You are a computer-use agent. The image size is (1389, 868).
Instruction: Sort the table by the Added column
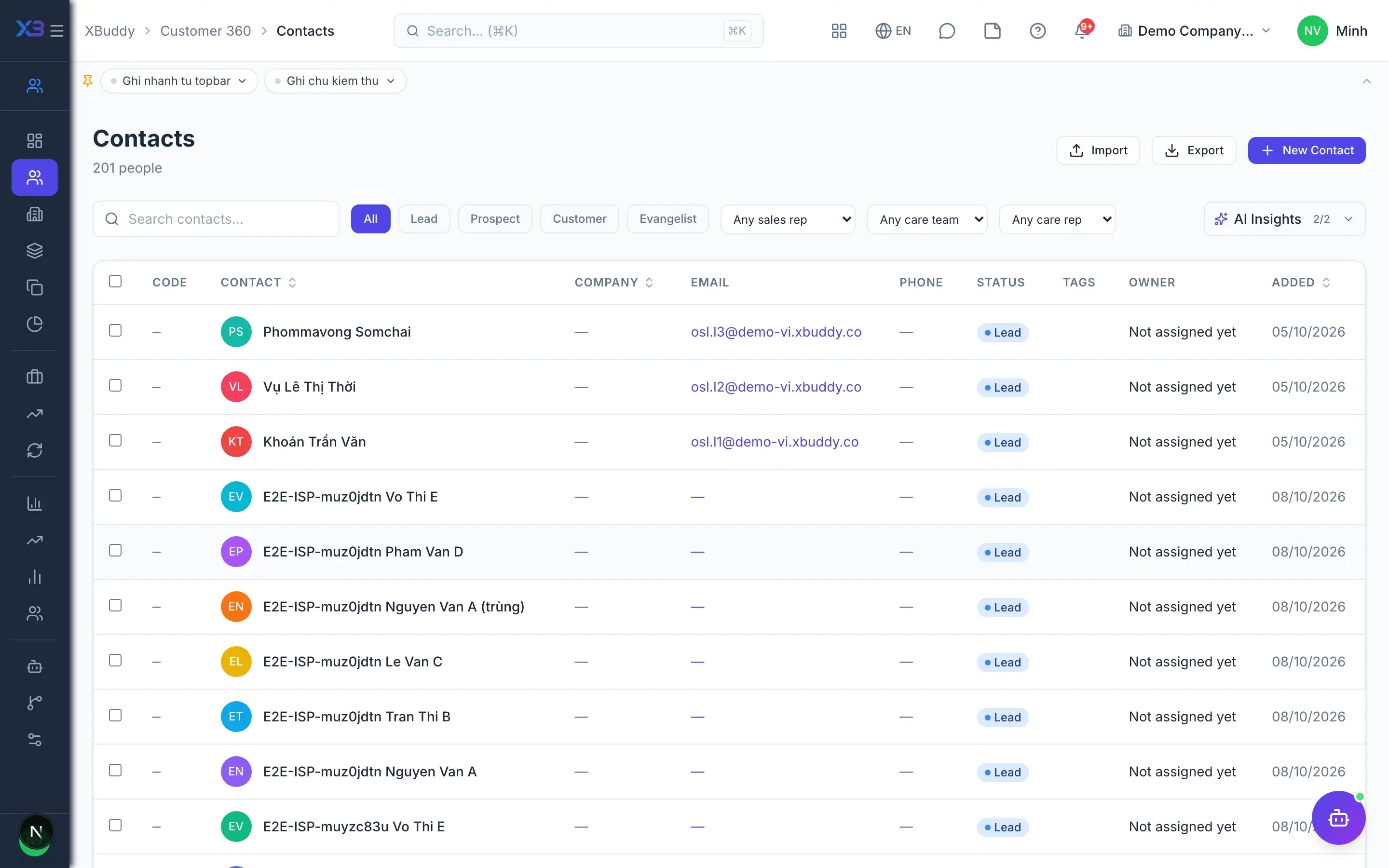pyautogui.click(x=1300, y=283)
